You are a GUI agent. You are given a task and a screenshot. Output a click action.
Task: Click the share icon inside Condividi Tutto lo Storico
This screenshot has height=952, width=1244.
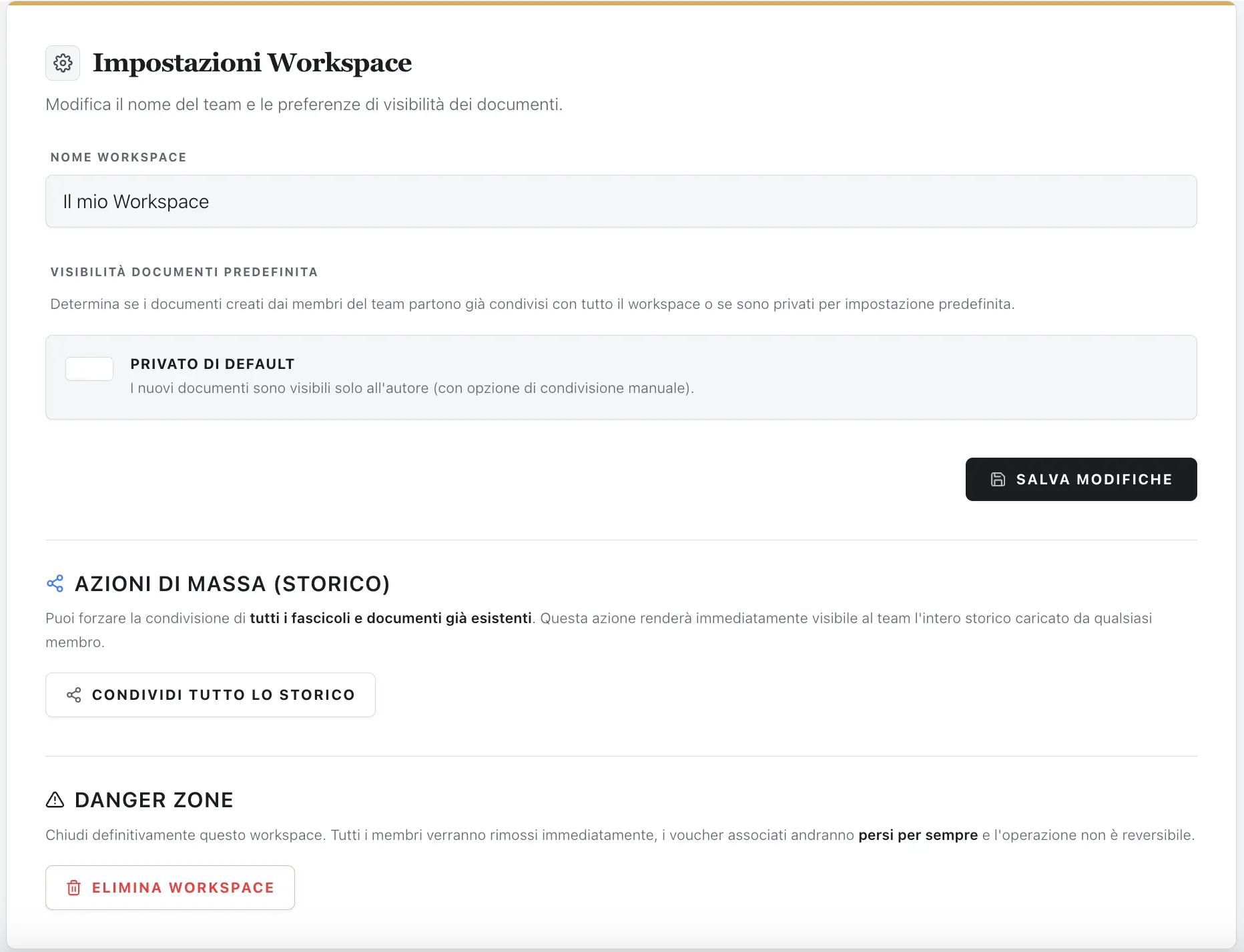point(74,695)
